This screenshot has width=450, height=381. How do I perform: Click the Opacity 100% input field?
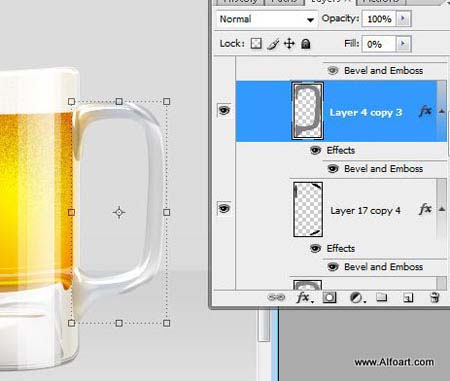[x=379, y=19]
